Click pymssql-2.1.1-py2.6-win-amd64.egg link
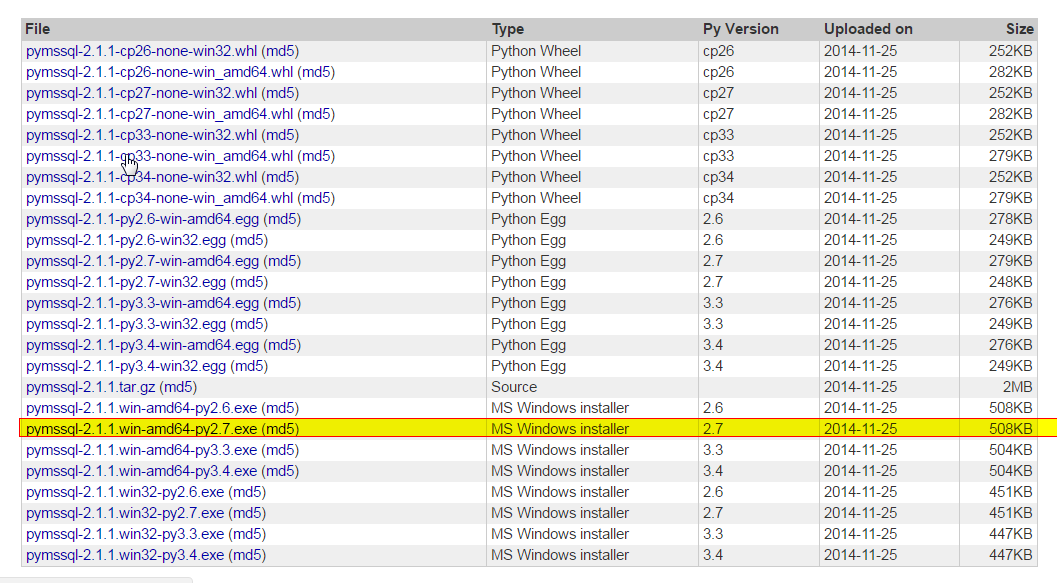The height and width of the screenshot is (583, 1057). click(142, 219)
